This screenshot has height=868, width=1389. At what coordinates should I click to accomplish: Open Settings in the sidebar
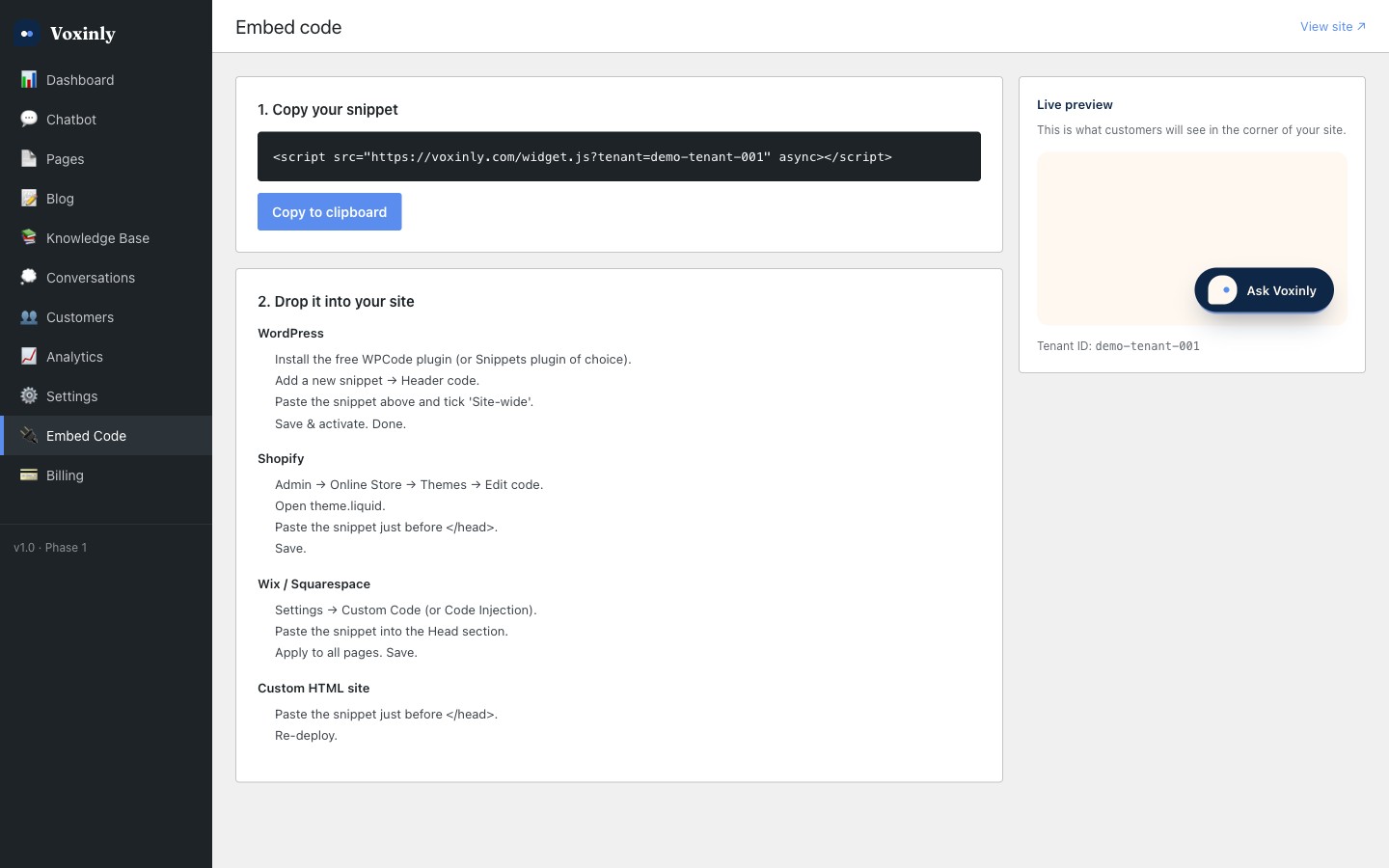coord(106,396)
